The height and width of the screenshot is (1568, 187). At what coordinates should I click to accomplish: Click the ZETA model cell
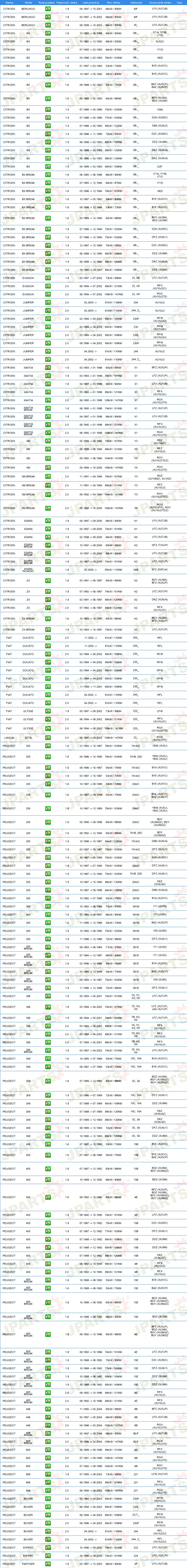click(x=28, y=738)
